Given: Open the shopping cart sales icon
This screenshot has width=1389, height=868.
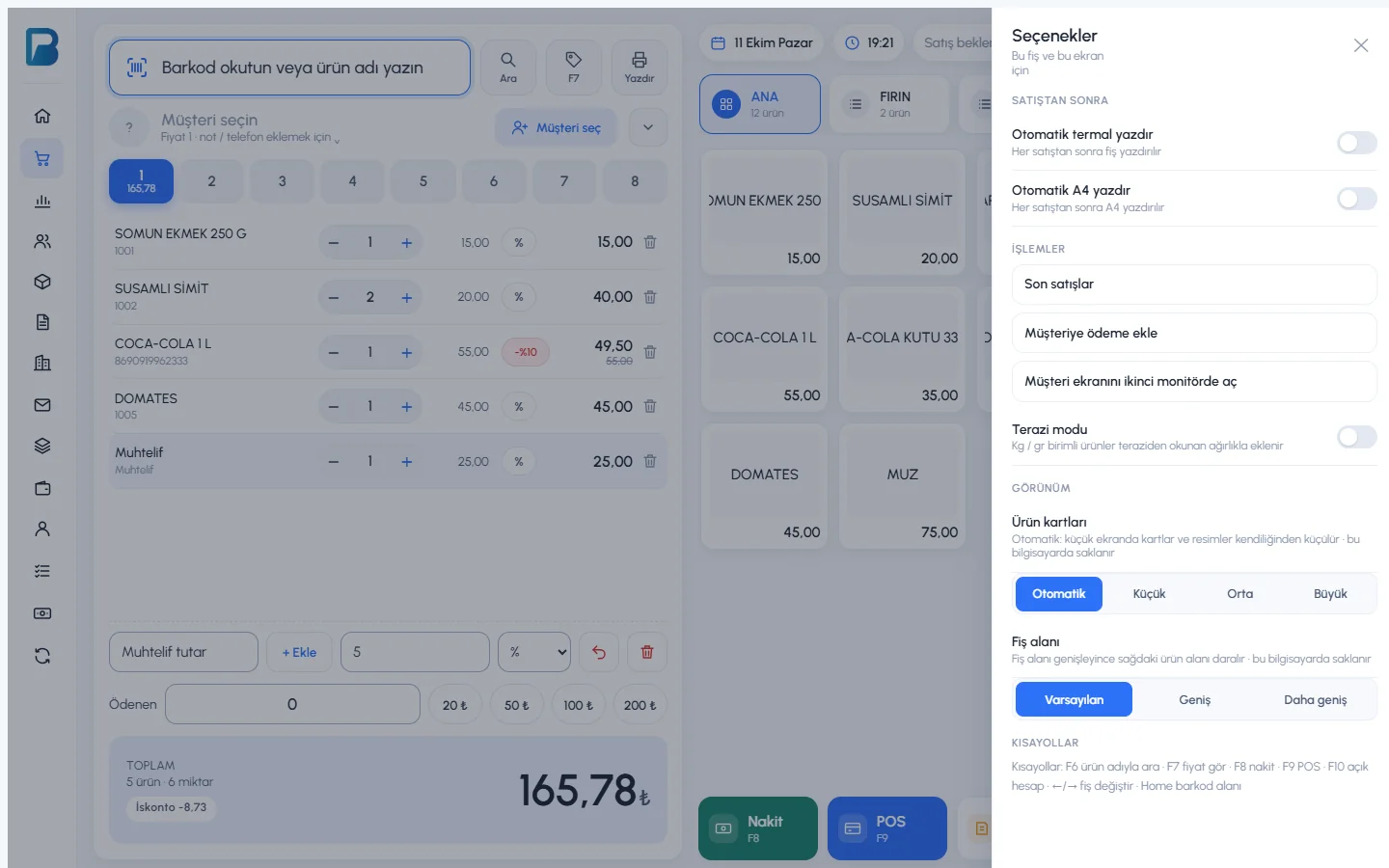Looking at the screenshot, I should (42, 159).
